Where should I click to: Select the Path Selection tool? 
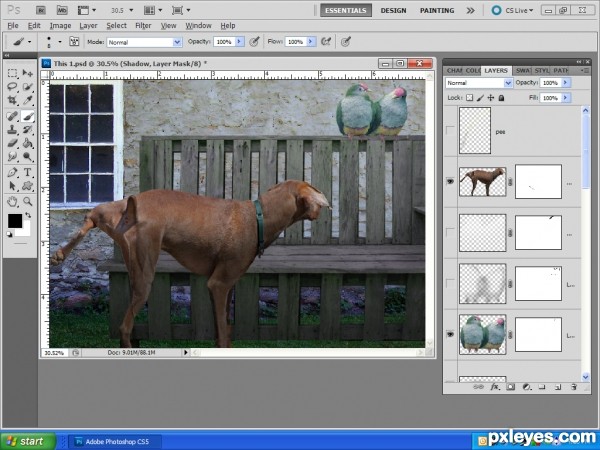(x=12, y=186)
